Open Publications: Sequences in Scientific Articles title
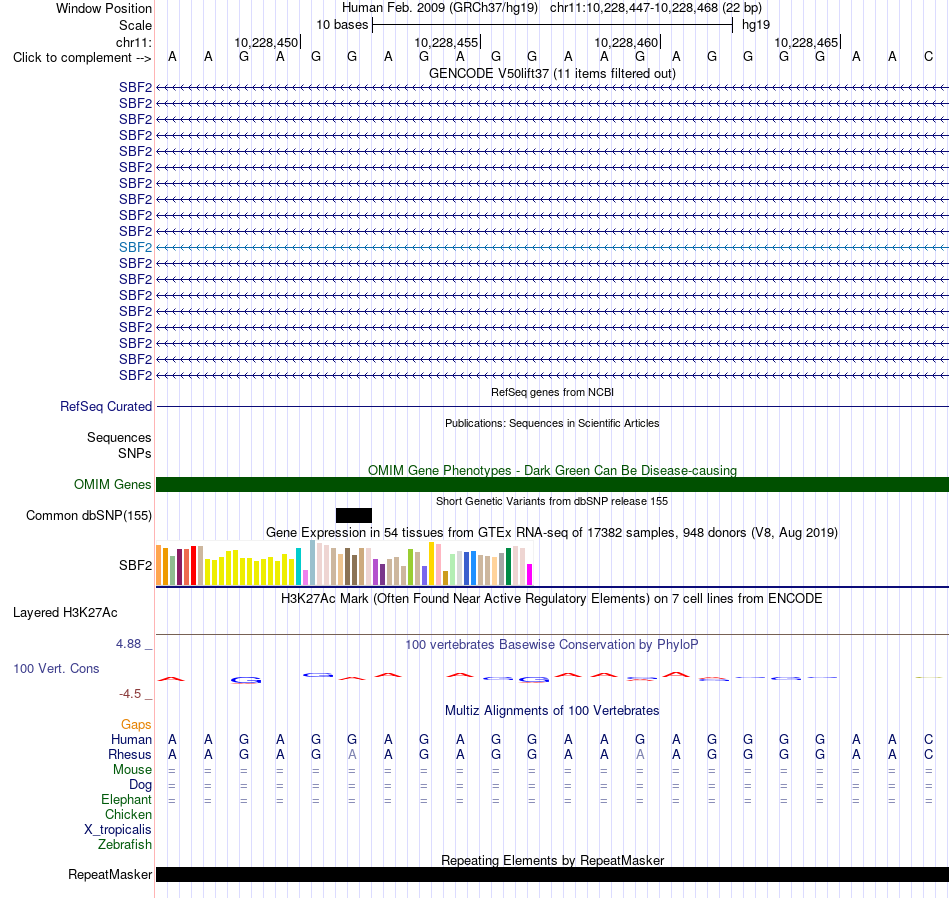The width and height of the screenshot is (950, 898). click(x=552, y=423)
